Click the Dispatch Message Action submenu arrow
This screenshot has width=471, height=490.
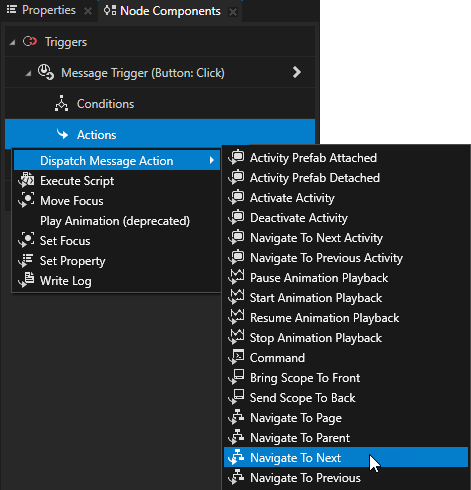pos(212,160)
